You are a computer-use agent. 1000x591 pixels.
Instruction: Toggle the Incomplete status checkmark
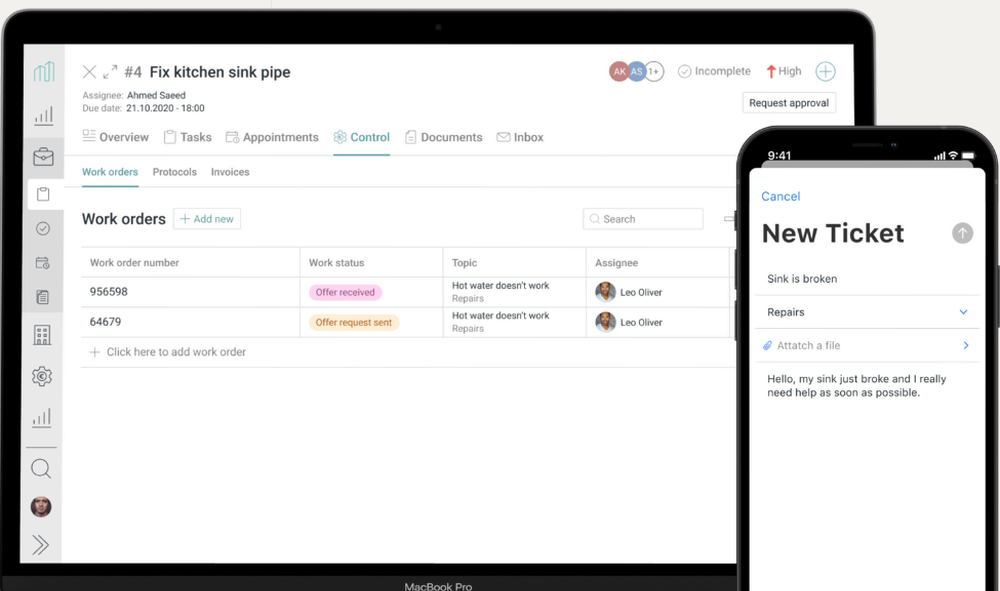(x=684, y=71)
